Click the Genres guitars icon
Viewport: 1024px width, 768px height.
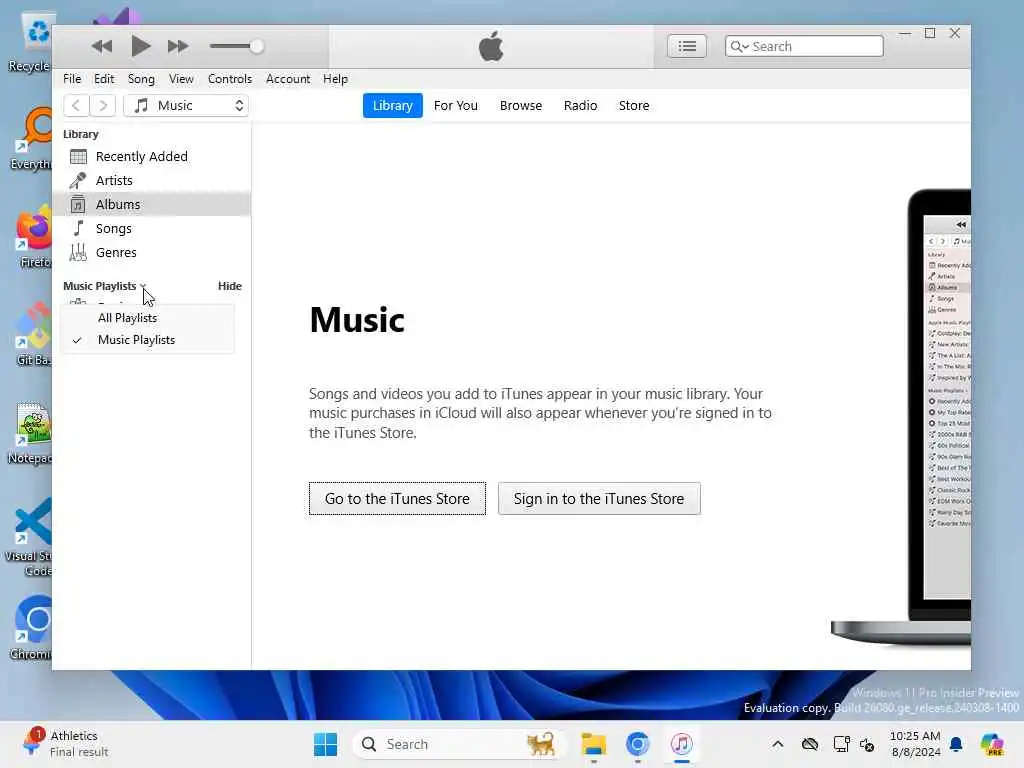(78, 252)
